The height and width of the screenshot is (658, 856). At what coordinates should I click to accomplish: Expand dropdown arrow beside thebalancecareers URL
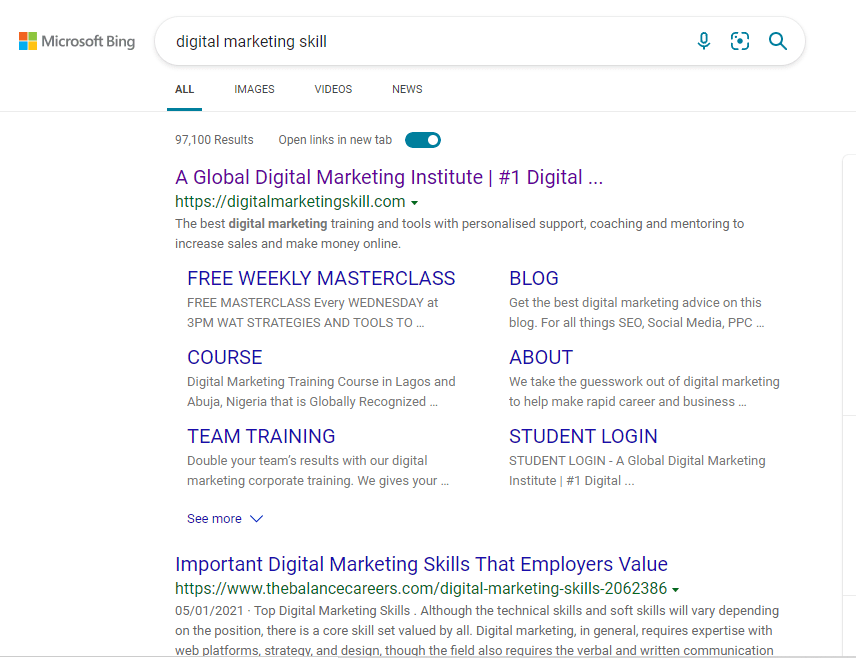tap(675, 590)
